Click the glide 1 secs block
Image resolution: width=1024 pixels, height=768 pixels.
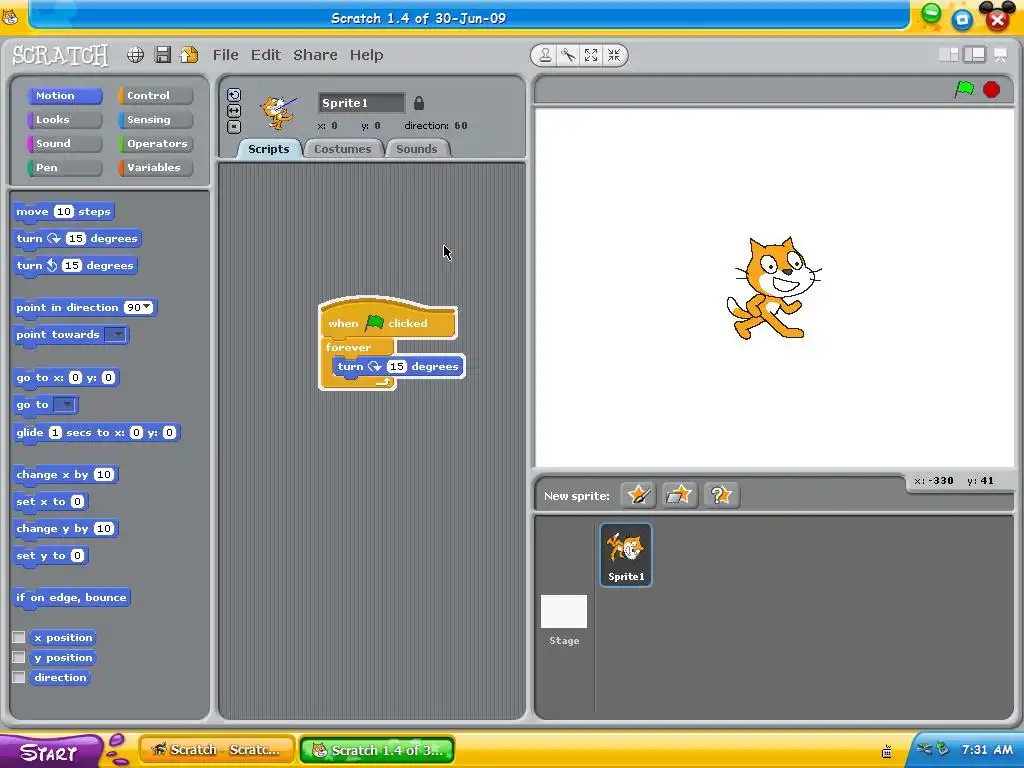[96, 433]
